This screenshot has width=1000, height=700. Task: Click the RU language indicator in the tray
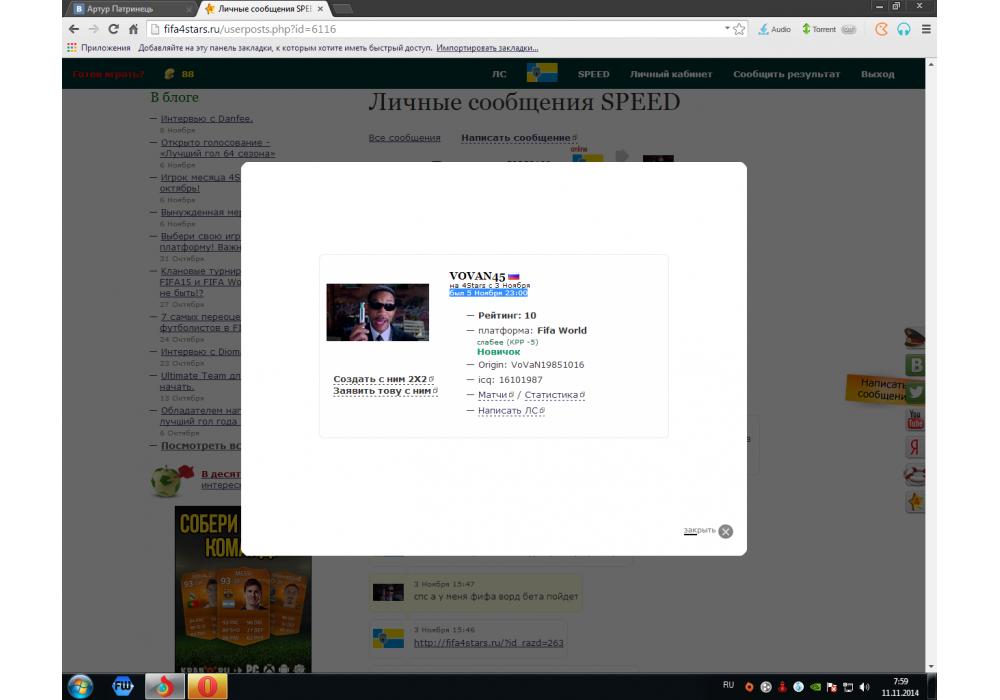[728, 685]
